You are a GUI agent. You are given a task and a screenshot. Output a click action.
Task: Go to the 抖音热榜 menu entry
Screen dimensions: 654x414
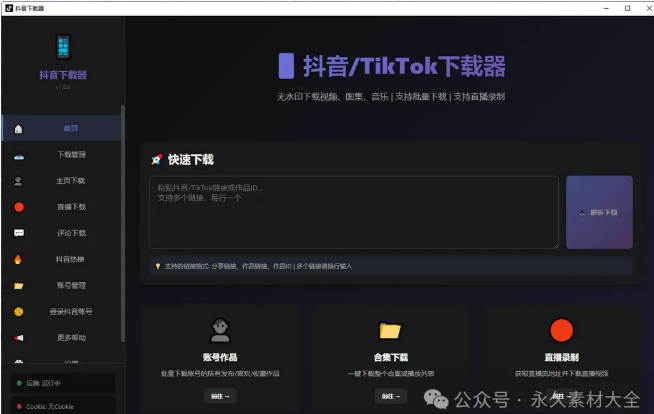tap(71, 259)
